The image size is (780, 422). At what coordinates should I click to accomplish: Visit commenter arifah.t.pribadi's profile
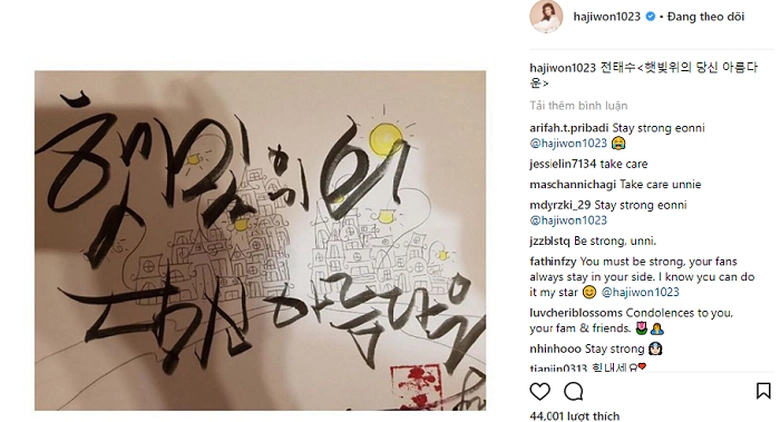(x=570, y=128)
